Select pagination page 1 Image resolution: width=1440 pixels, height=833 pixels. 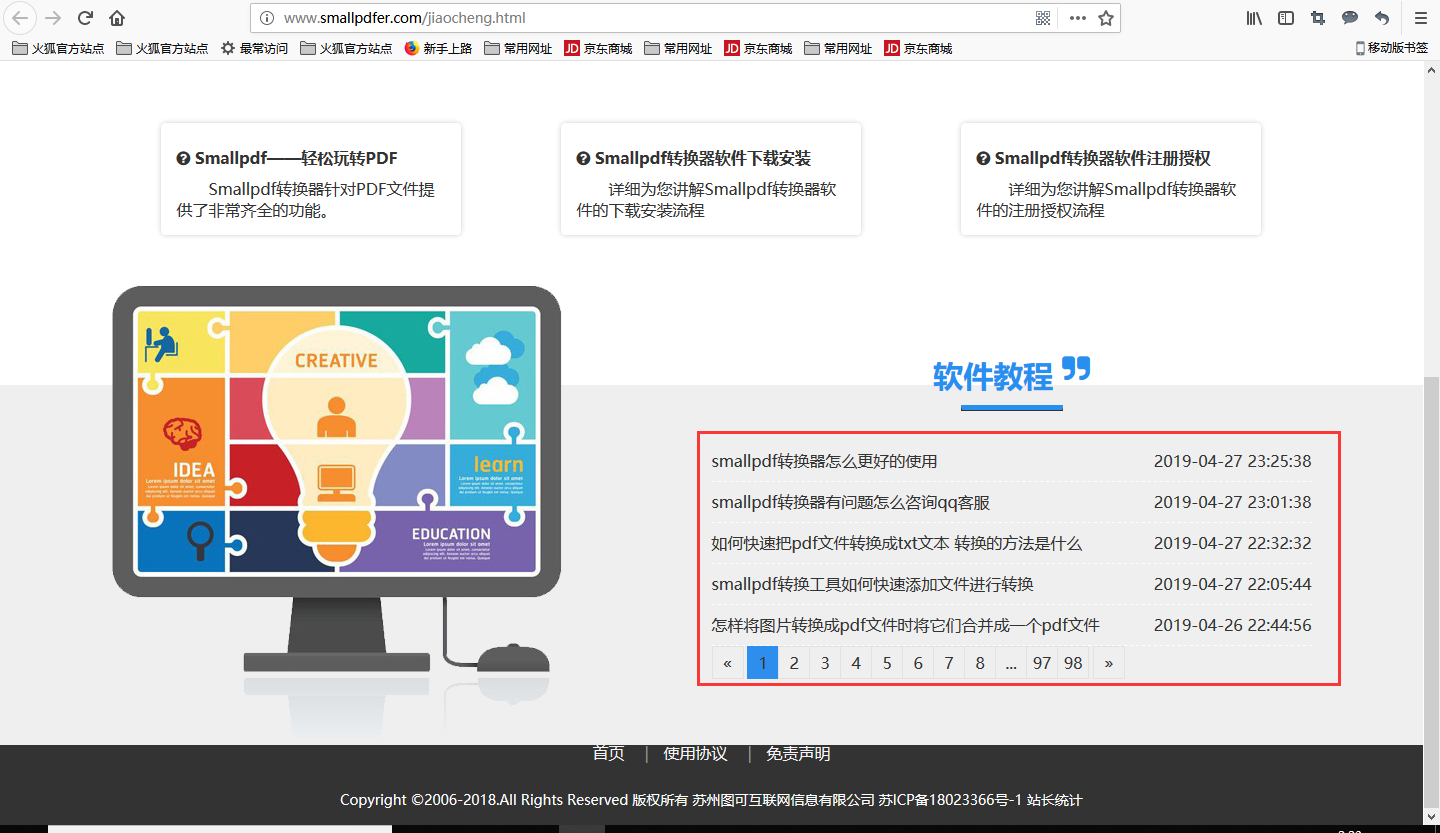tap(762, 663)
